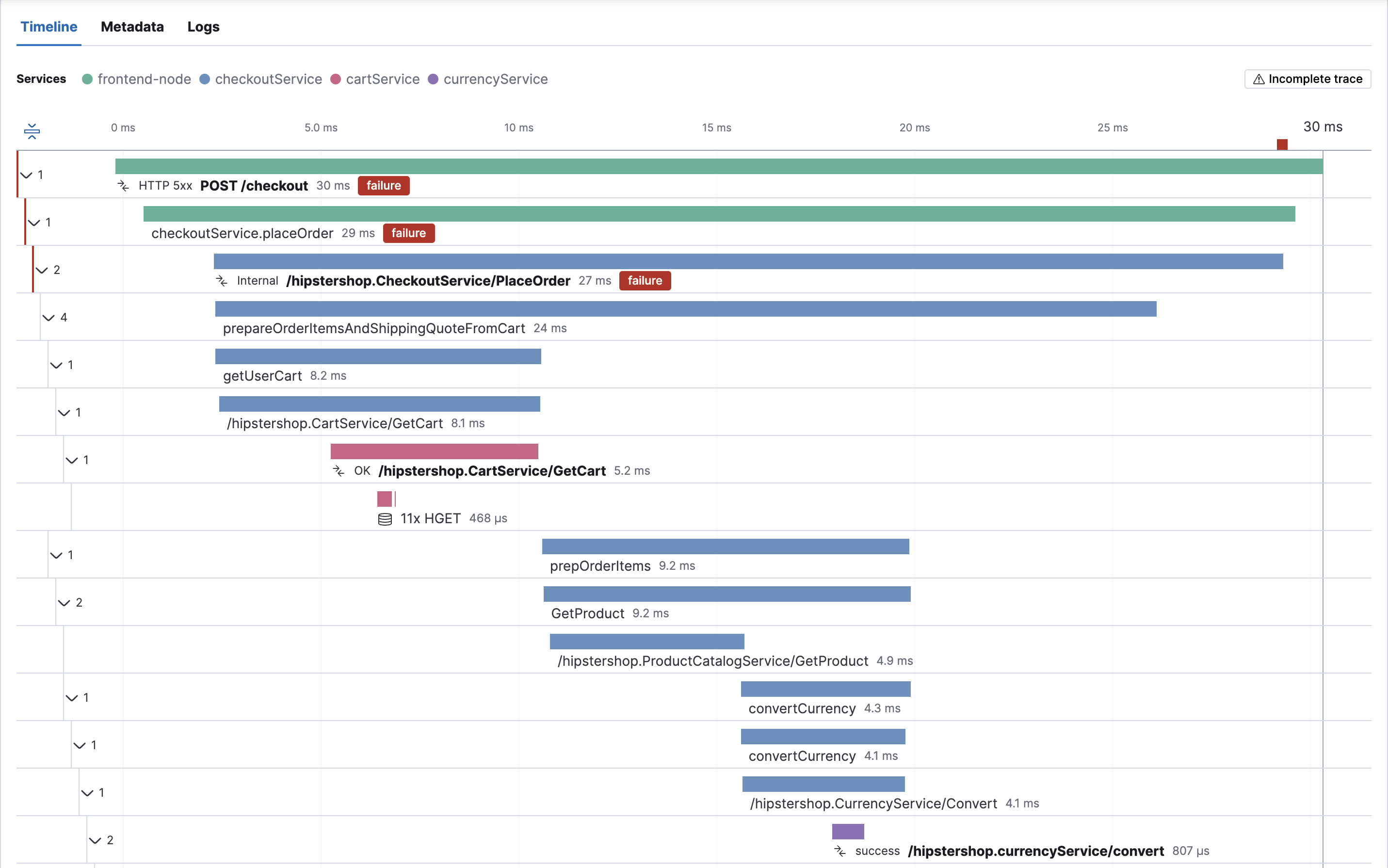Click the database icon beside 11x HGET
The width and height of the screenshot is (1388, 868).
[x=385, y=519]
